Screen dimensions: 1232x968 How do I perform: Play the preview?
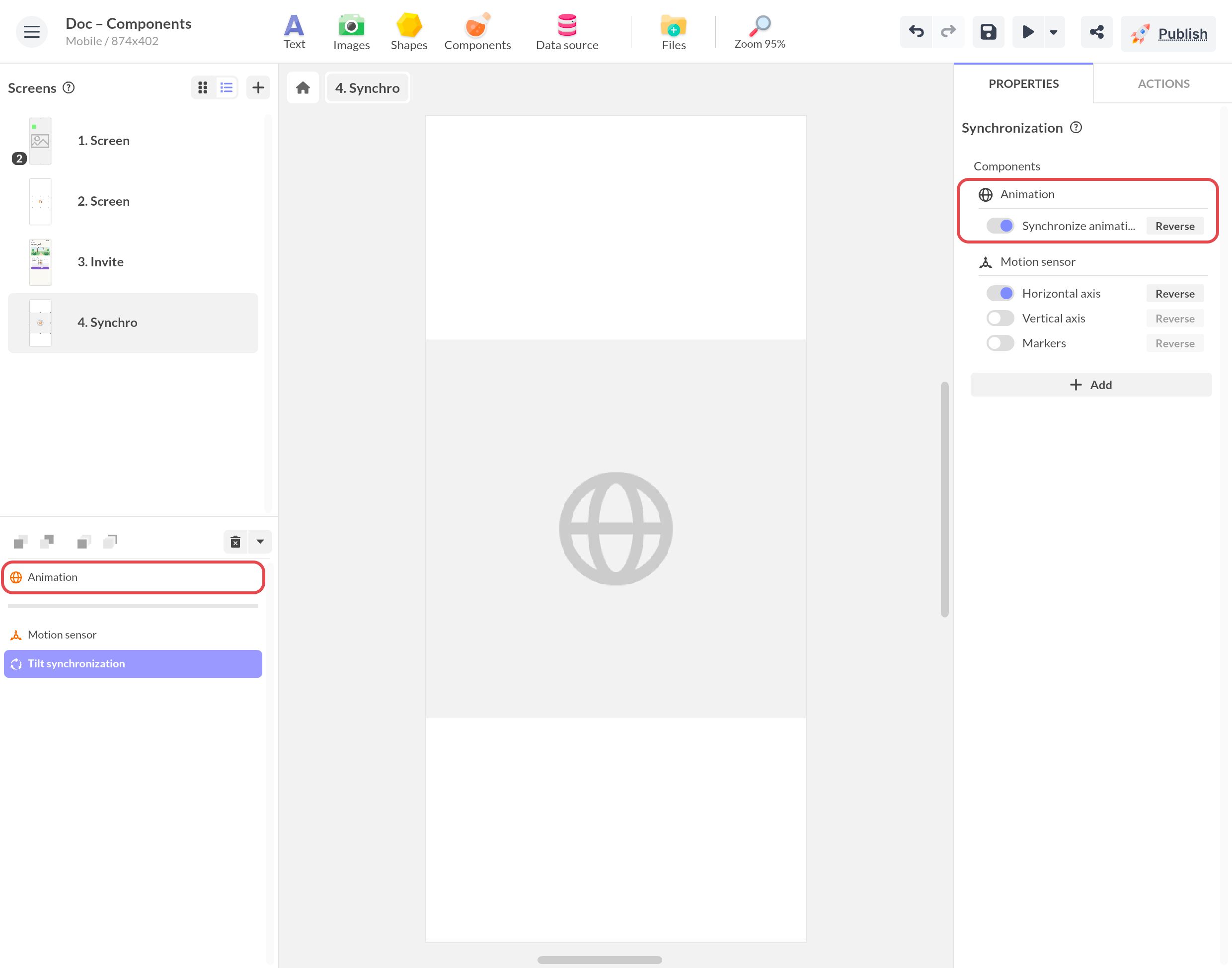[x=1027, y=32]
